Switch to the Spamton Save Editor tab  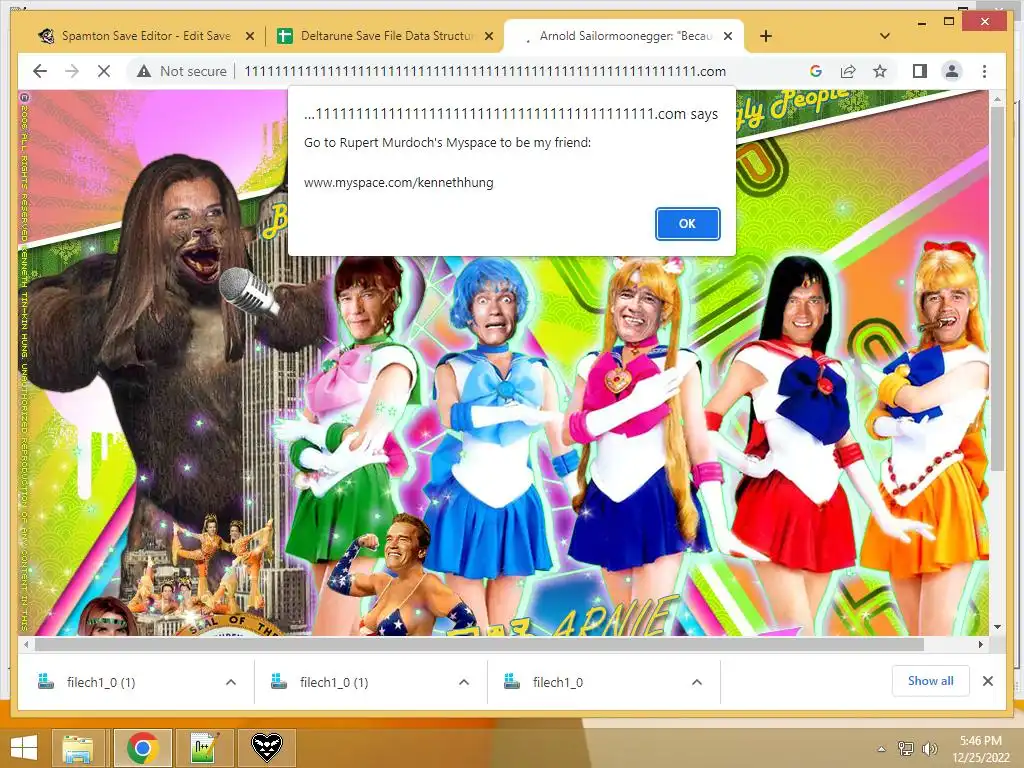[x=145, y=36]
